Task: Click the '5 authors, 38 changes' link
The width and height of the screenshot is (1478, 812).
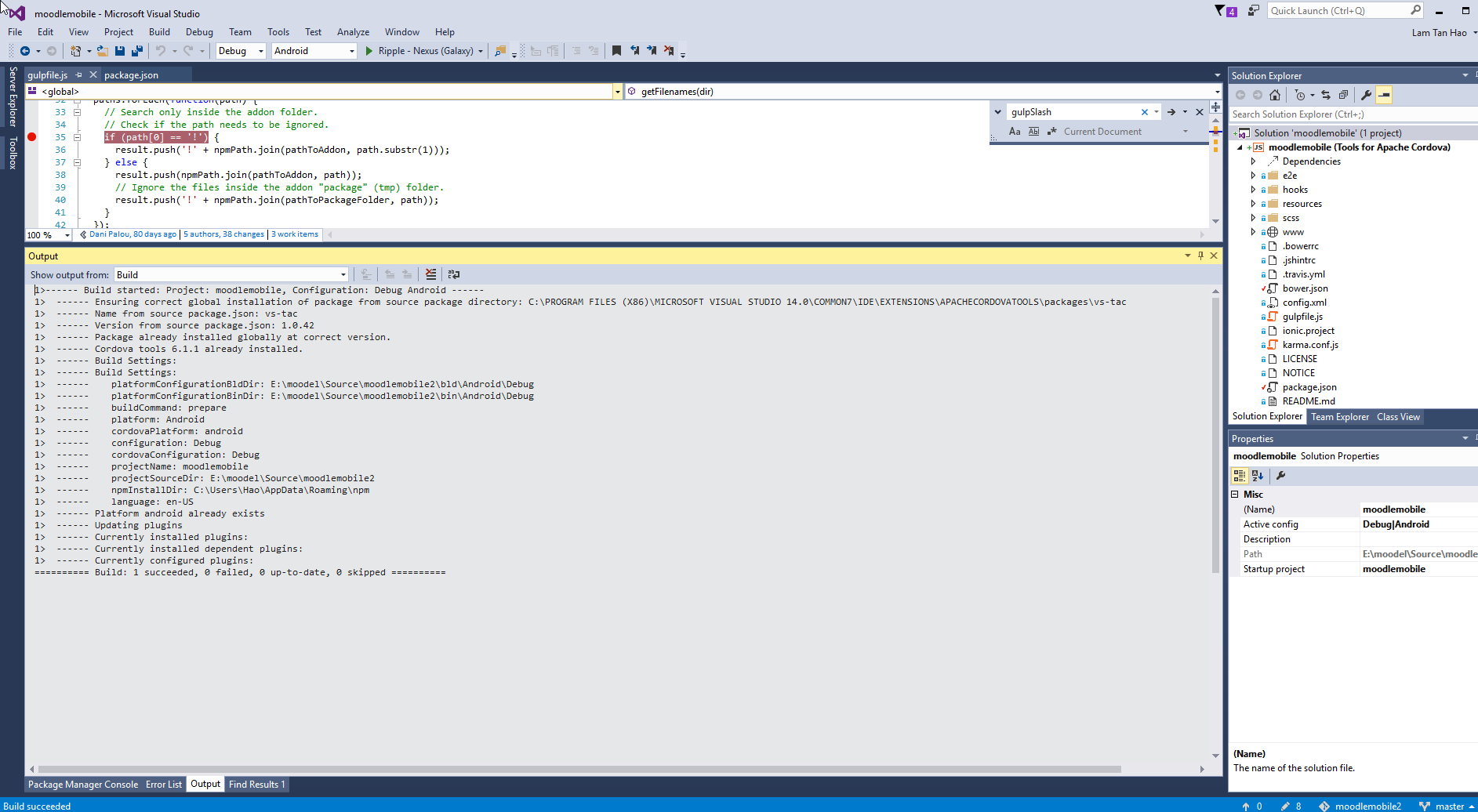Action: coord(224,234)
